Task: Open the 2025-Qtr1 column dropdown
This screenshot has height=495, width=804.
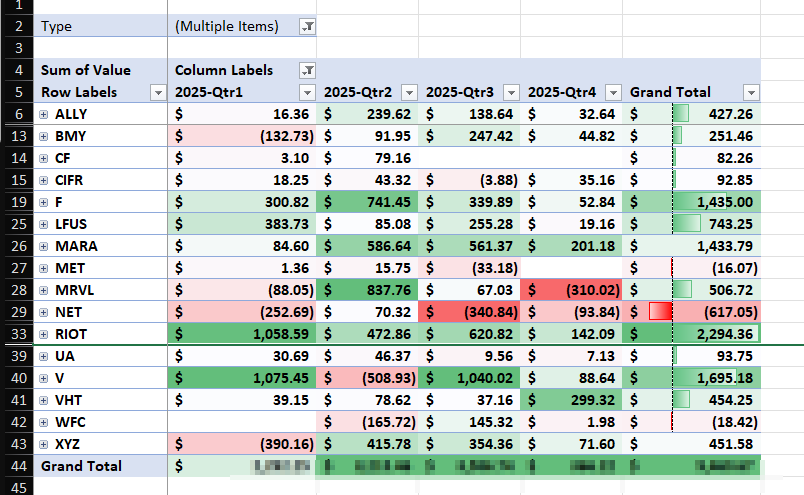Action: (x=307, y=93)
